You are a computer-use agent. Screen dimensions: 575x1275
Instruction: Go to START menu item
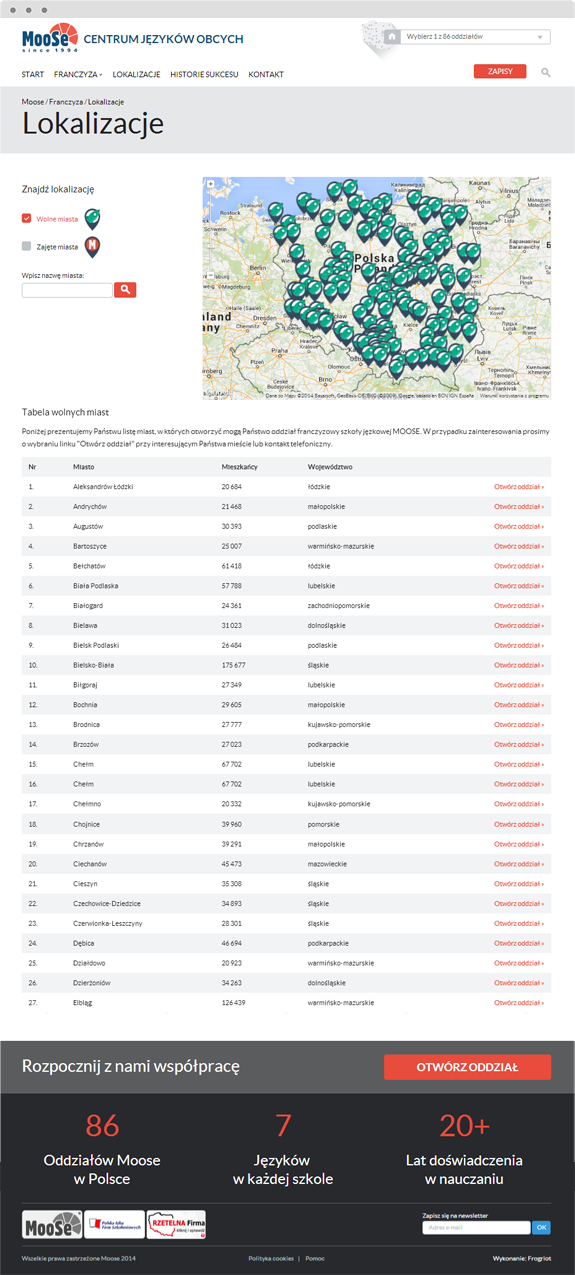[x=33, y=75]
